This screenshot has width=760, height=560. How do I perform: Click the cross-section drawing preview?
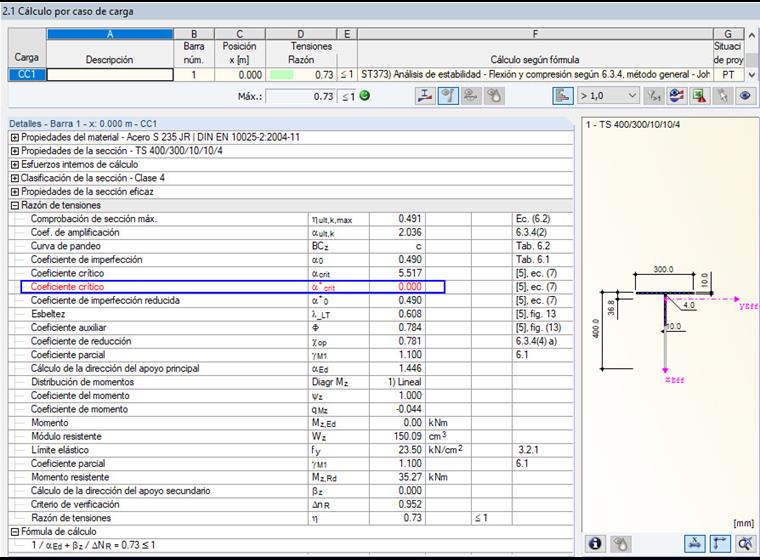click(x=671, y=325)
